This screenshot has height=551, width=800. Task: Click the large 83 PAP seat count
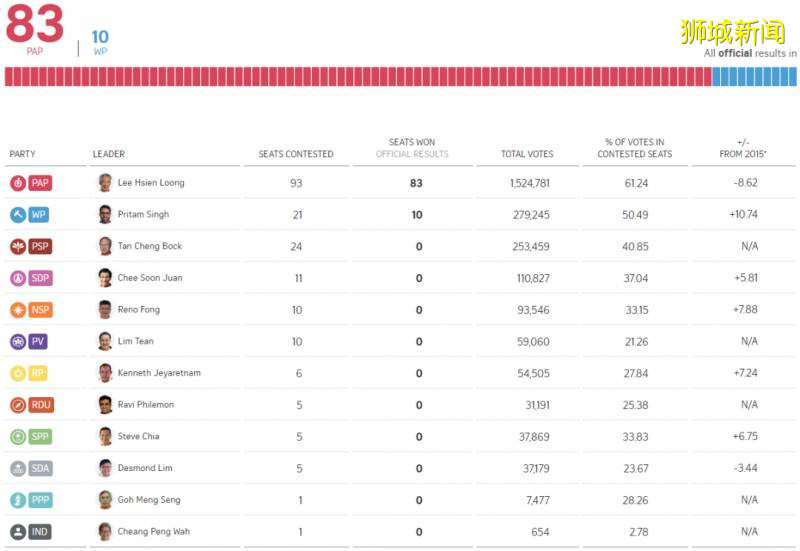pos(35,23)
